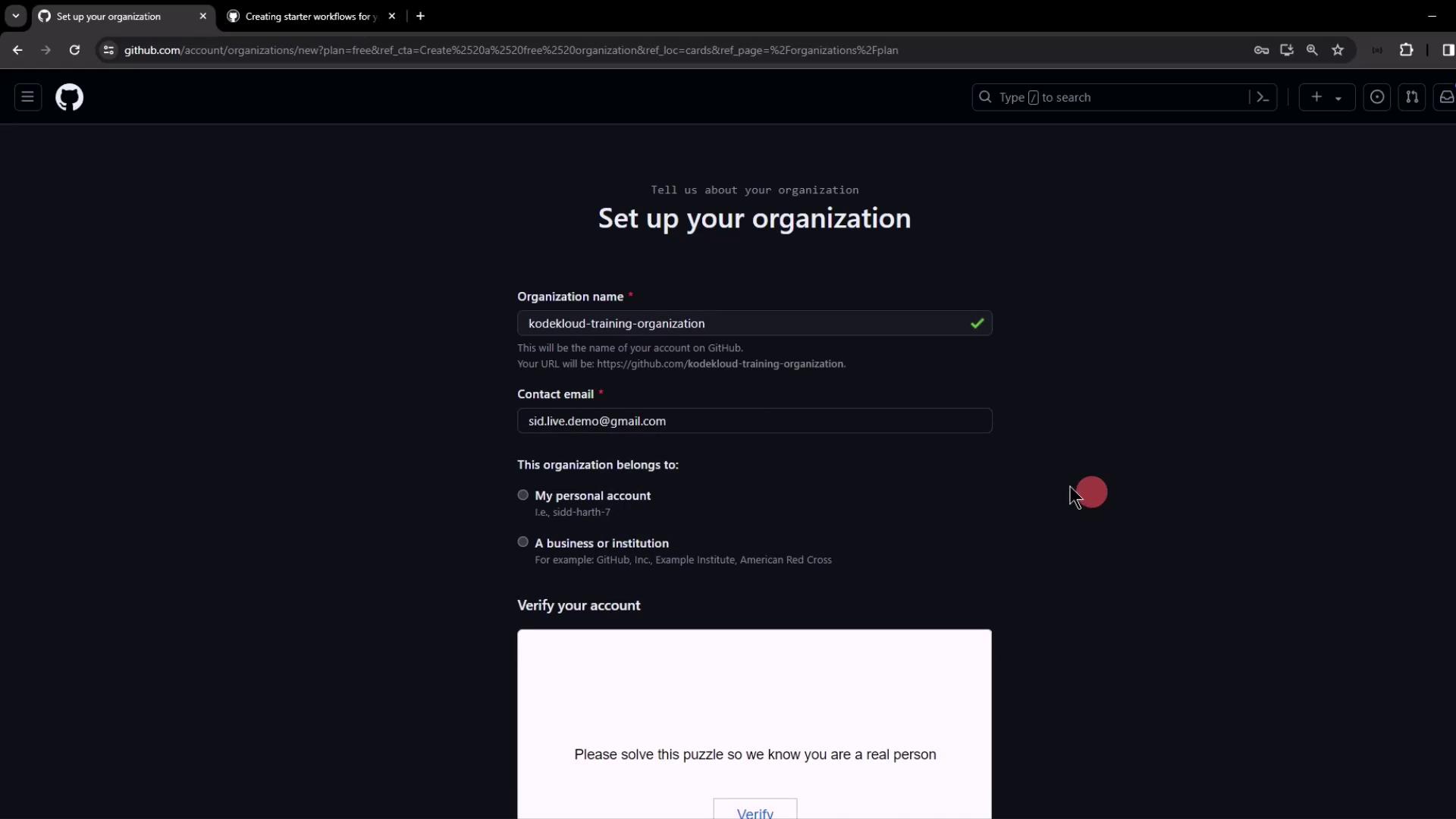Click the GitHub Octocat logo
Viewport: 1456px width, 819px height.
click(69, 97)
